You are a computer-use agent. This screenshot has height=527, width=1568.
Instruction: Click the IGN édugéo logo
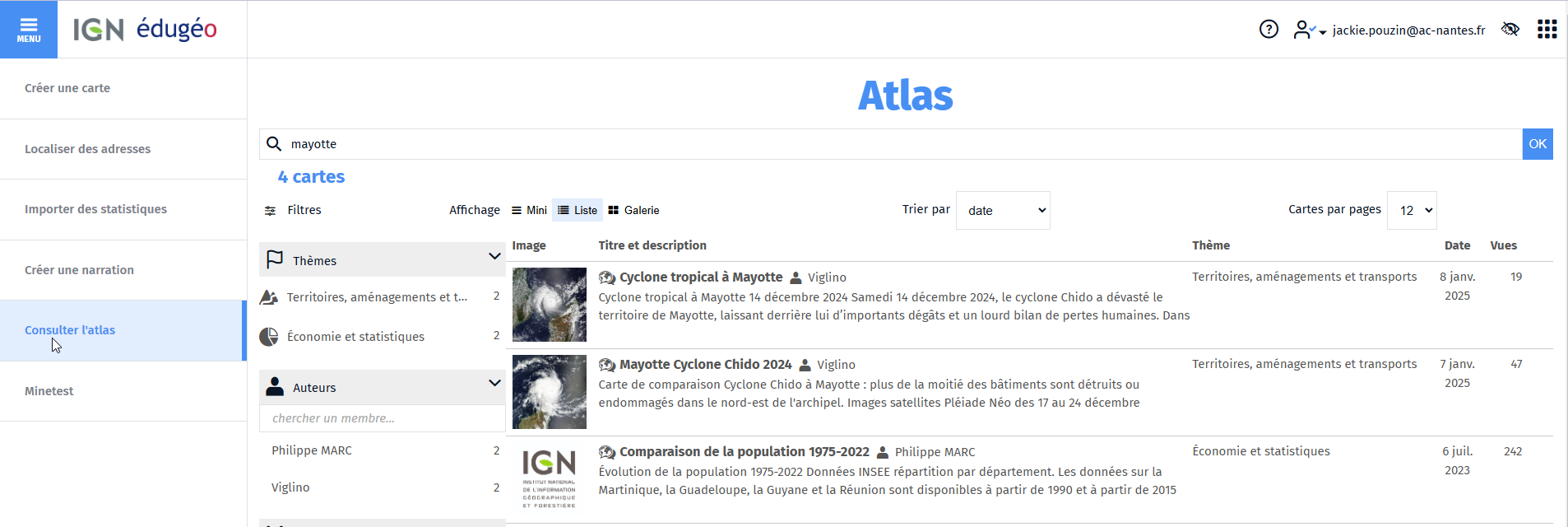click(x=145, y=30)
